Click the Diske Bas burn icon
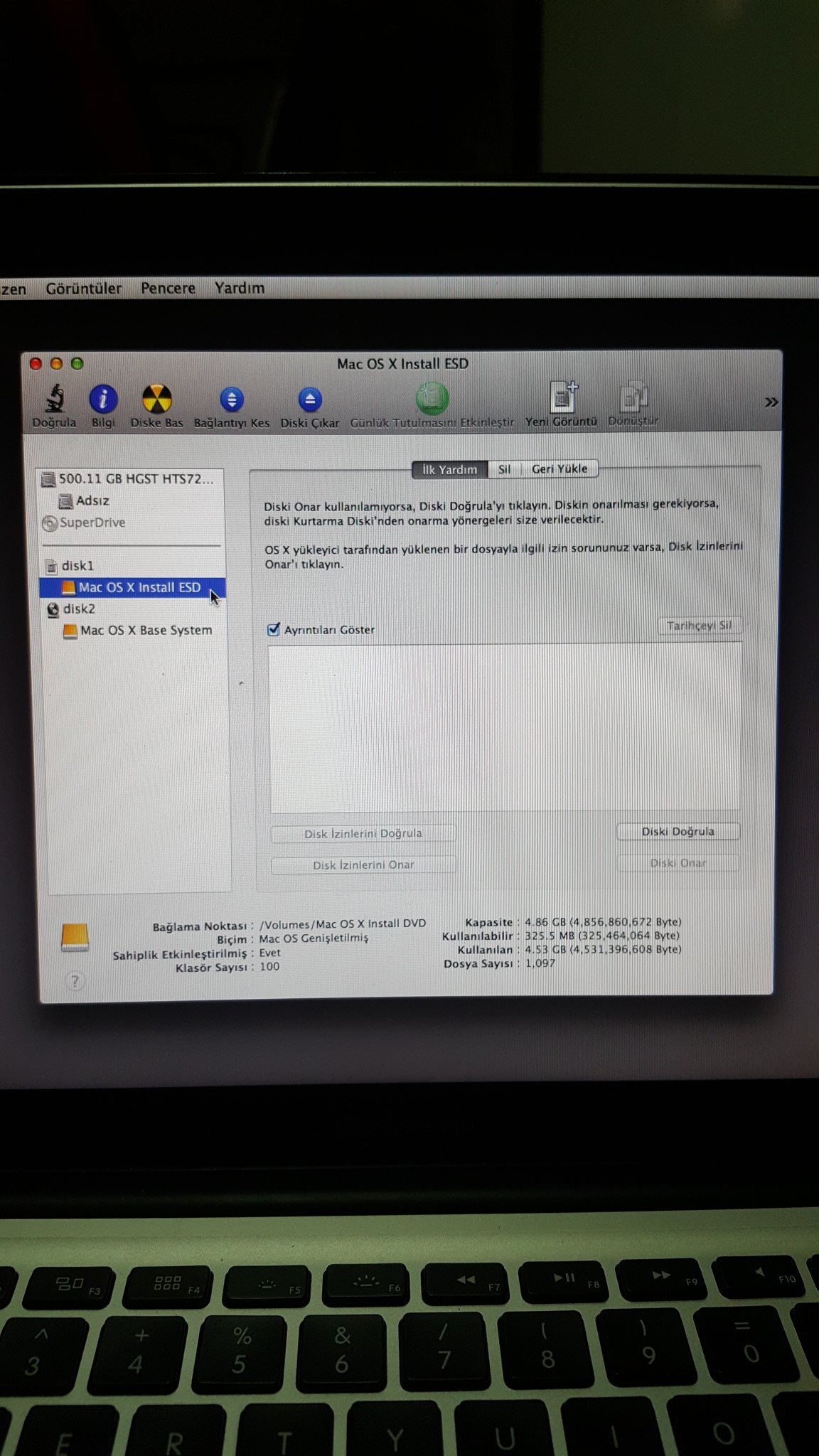 click(x=156, y=399)
